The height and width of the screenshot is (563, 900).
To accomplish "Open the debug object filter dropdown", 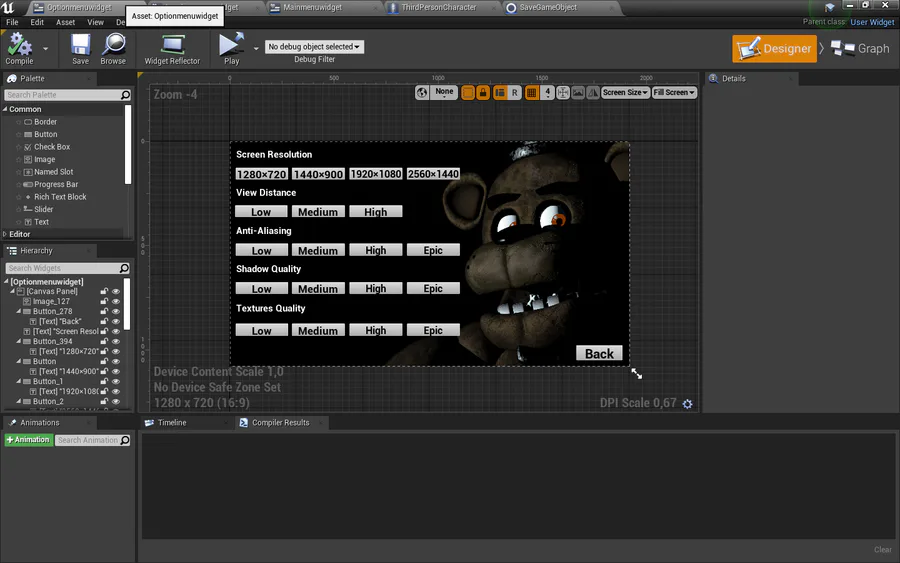I will 314,46.
